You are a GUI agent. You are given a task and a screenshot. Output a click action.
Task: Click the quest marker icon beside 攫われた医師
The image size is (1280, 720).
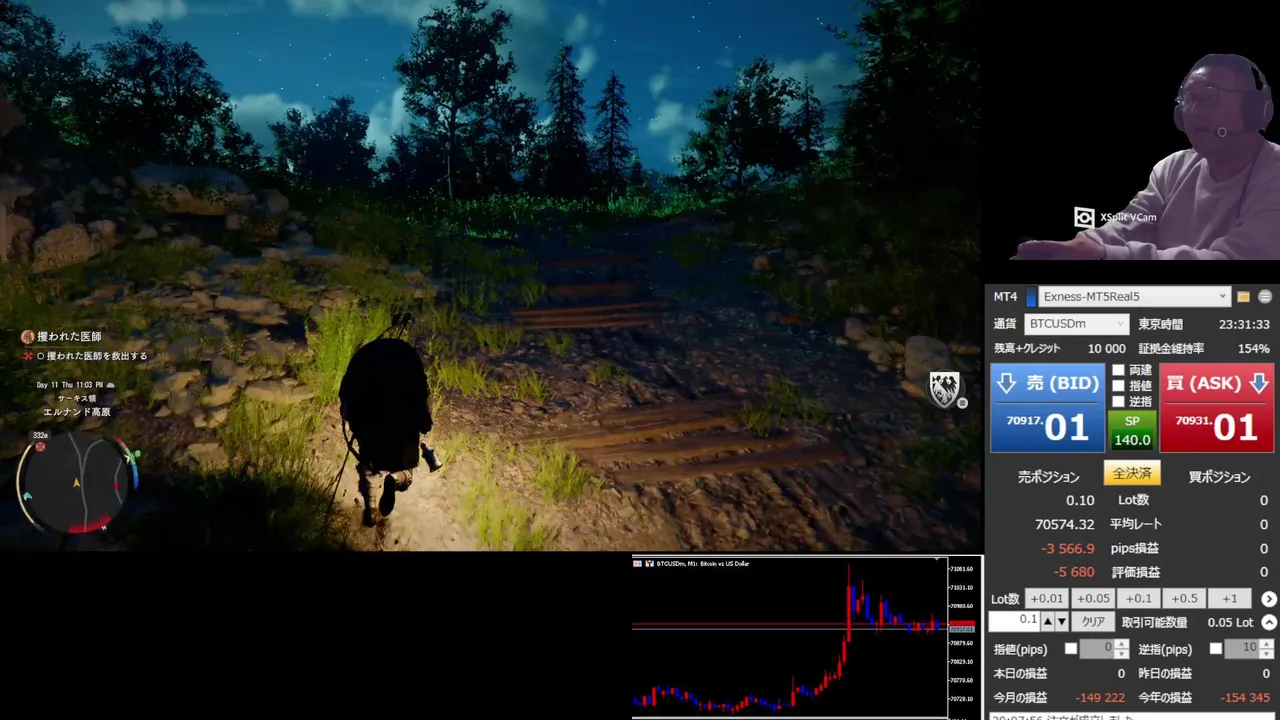pos(28,337)
